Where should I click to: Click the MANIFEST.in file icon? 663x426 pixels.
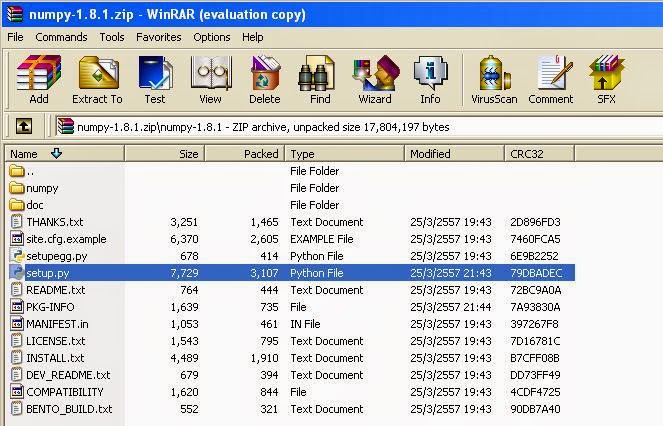click(16, 324)
